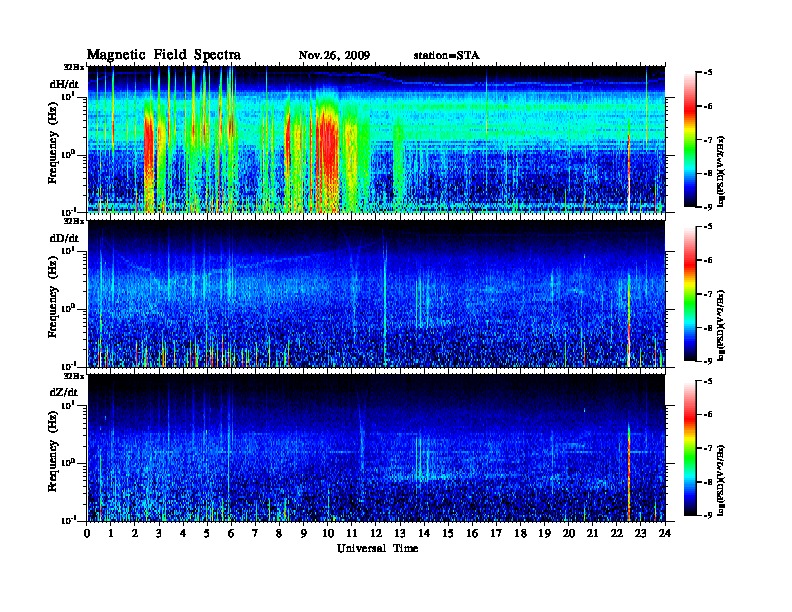Click the "0" tick on the Universal Time axis
This screenshot has height=612, width=792.
point(87,533)
